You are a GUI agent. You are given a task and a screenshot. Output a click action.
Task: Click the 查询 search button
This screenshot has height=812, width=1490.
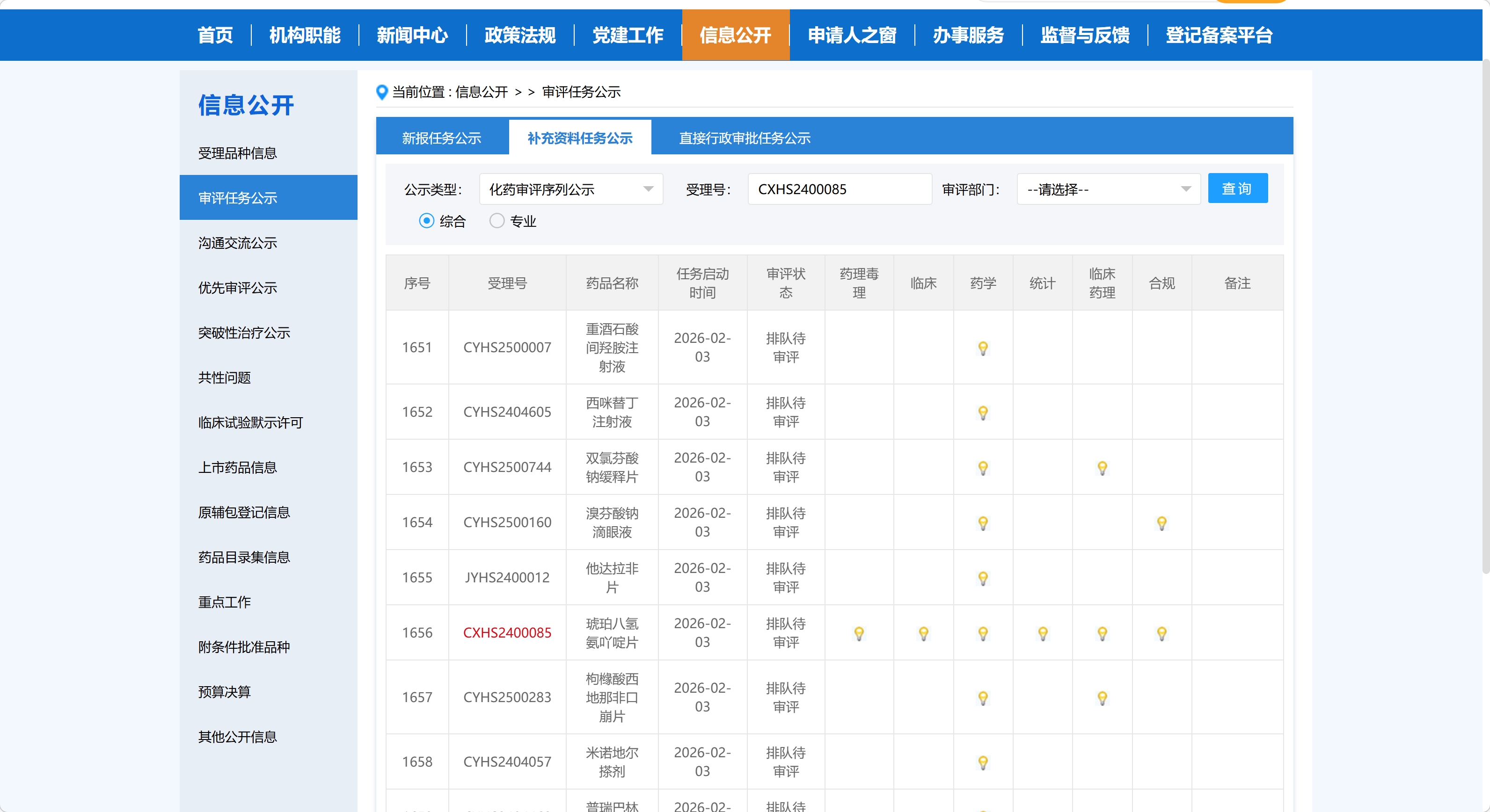tap(1237, 188)
